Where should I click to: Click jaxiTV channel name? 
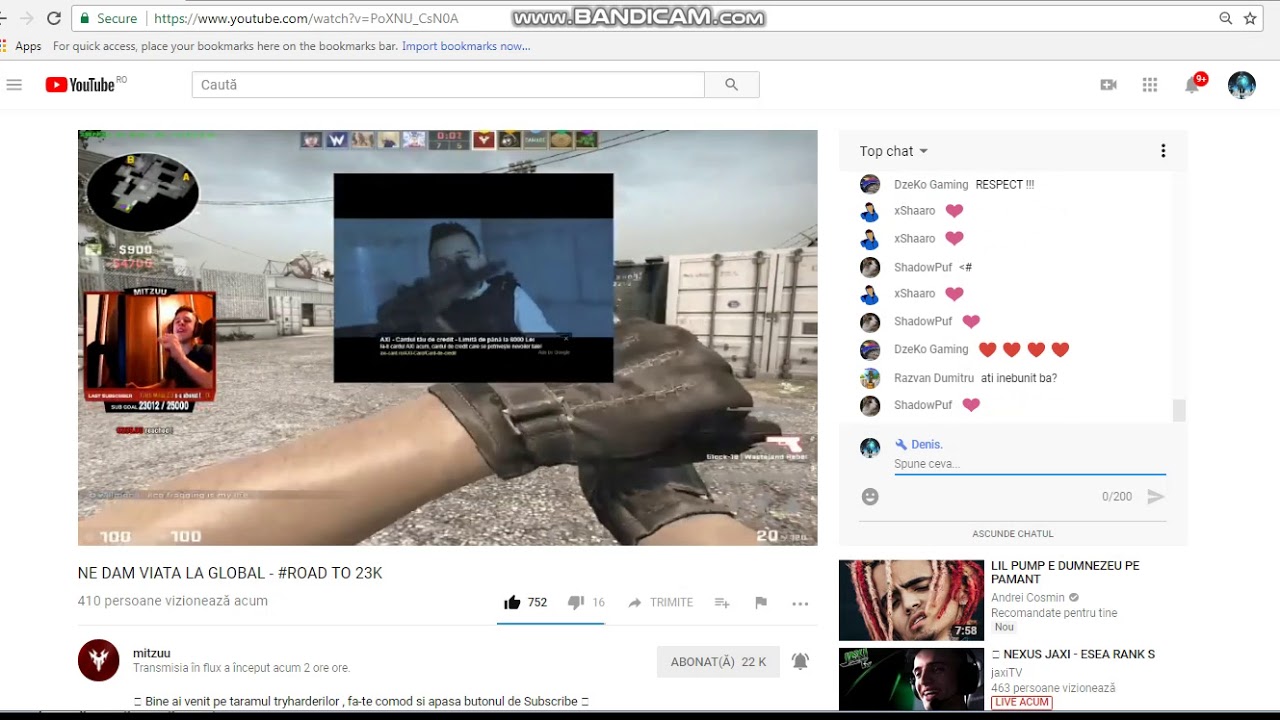1007,672
